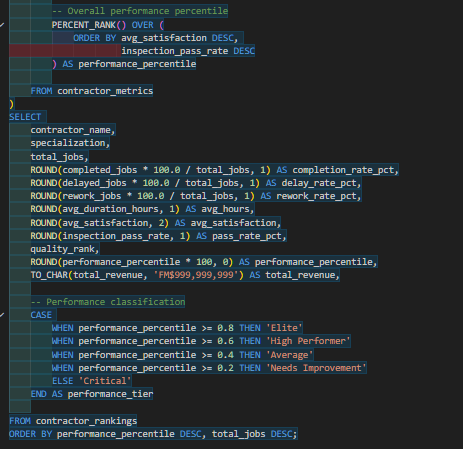The width and height of the screenshot is (463, 449).
Task: Click the 0.2 threshold value
Action: (225, 368)
